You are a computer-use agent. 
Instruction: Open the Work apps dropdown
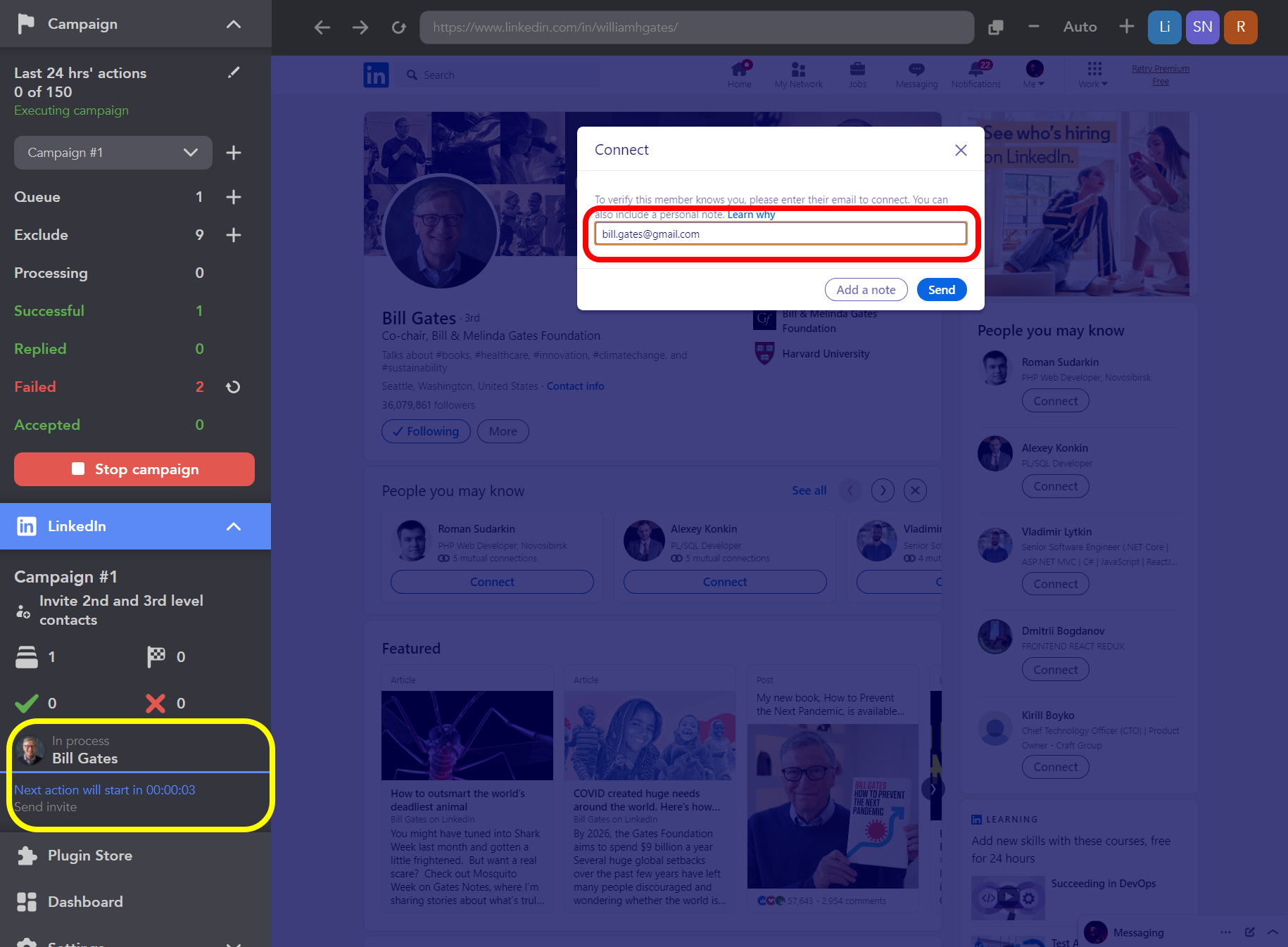point(1093,75)
